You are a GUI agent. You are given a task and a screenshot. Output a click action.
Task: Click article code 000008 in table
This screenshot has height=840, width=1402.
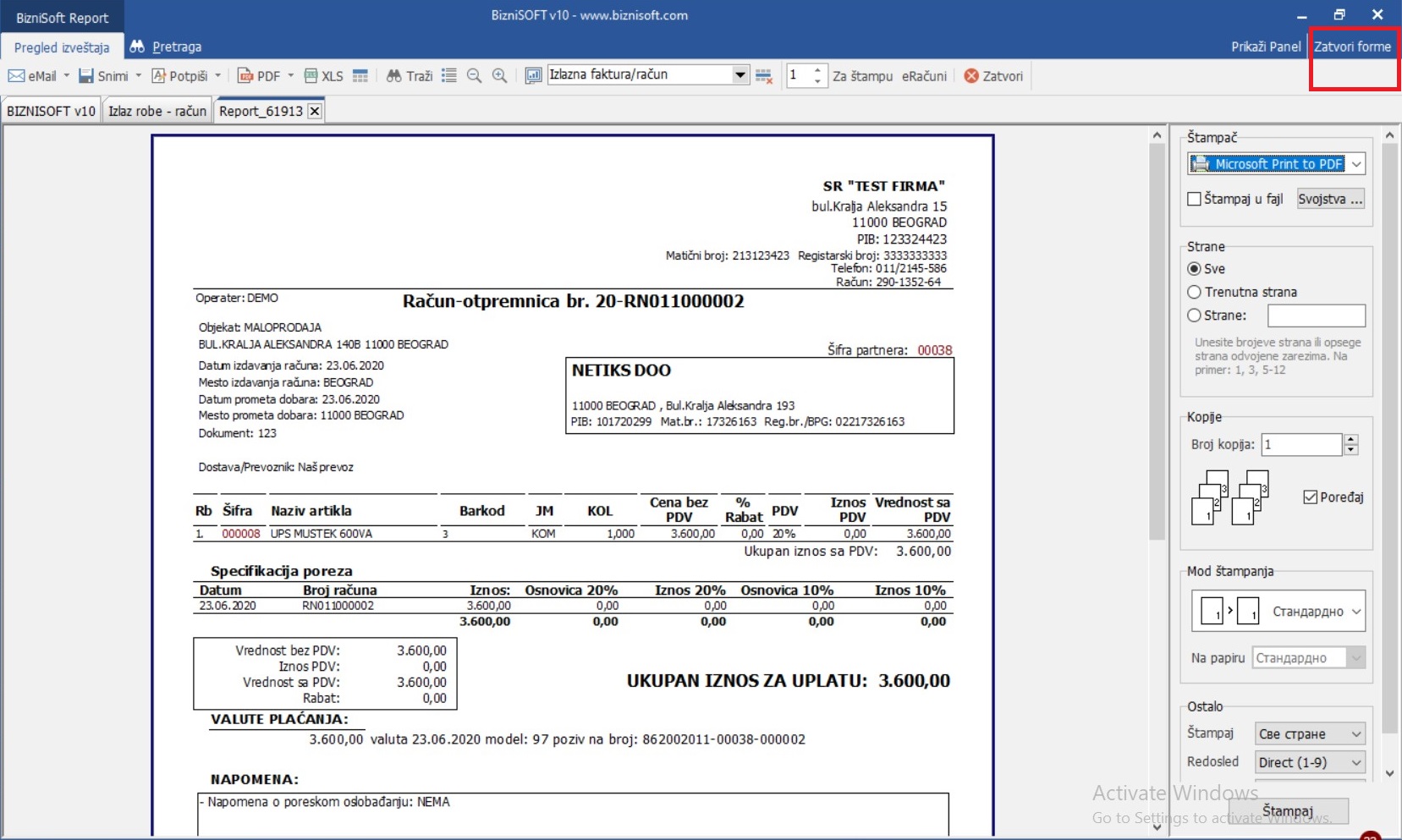241,534
